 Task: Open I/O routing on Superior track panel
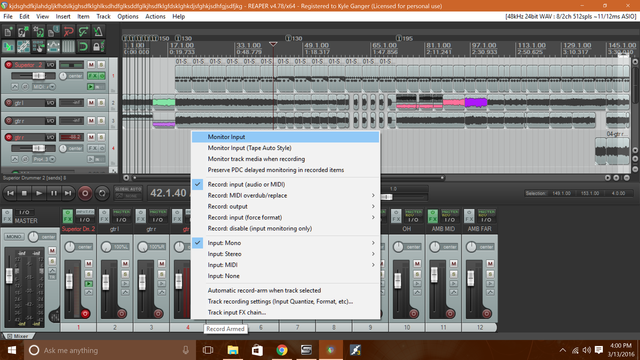(x=50, y=64)
